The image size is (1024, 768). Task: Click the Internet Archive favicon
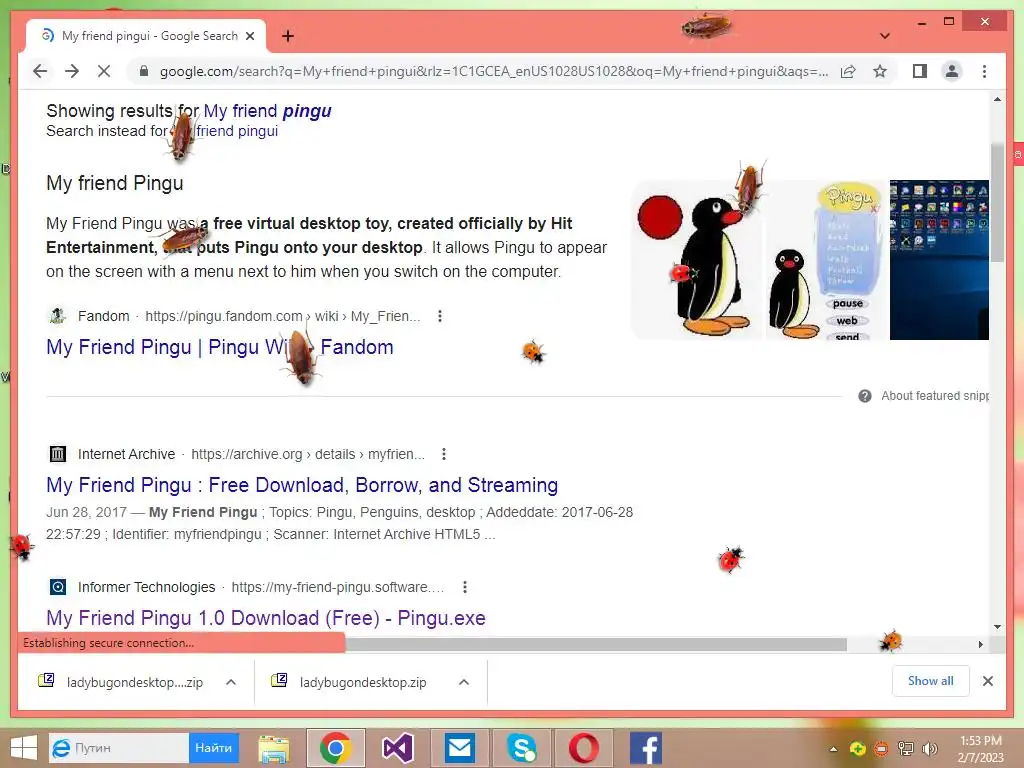pyautogui.click(x=57, y=454)
